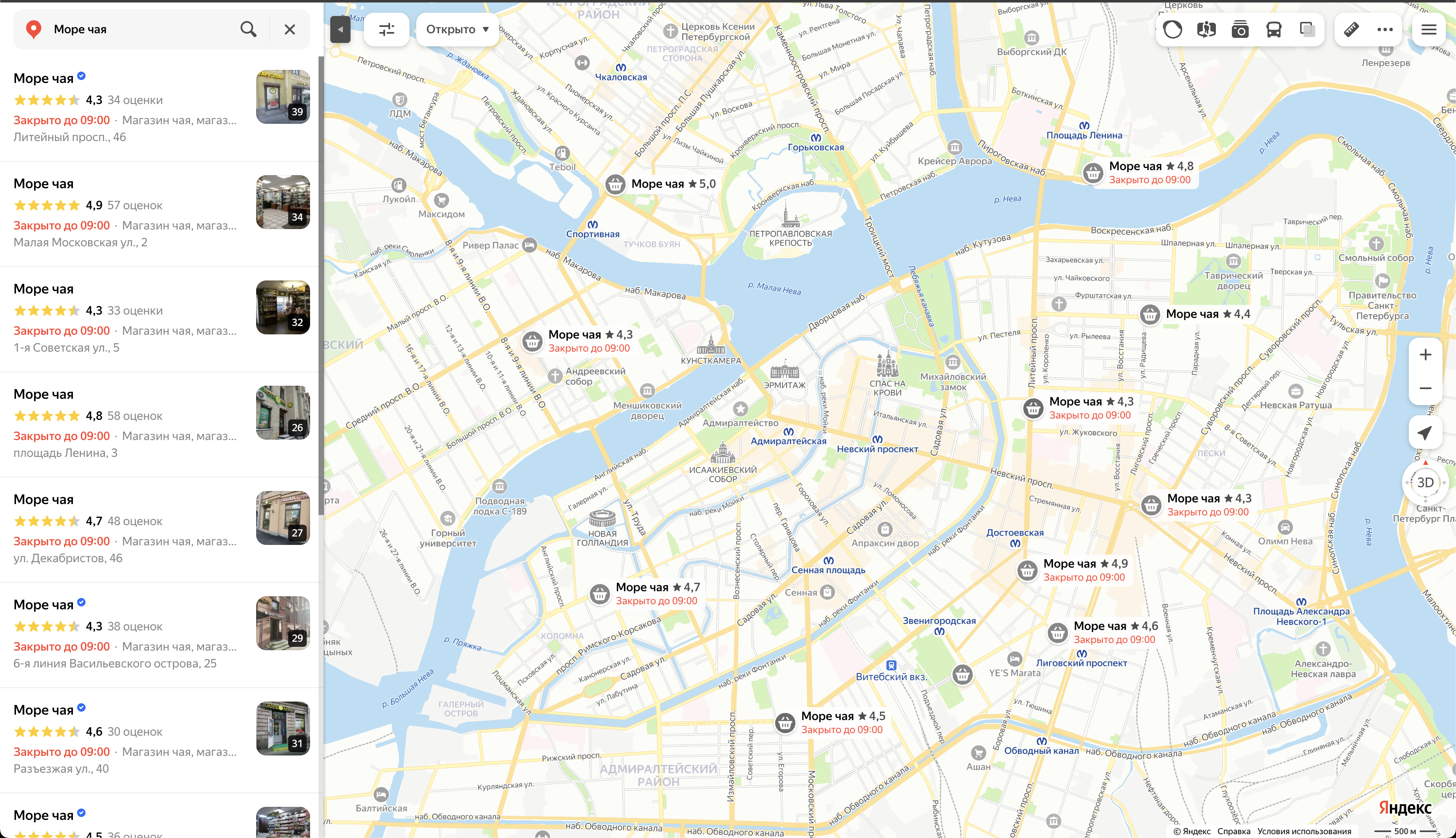Open the thumbnail showing 26 photos
1456x838 pixels.
[x=283, y=413]
